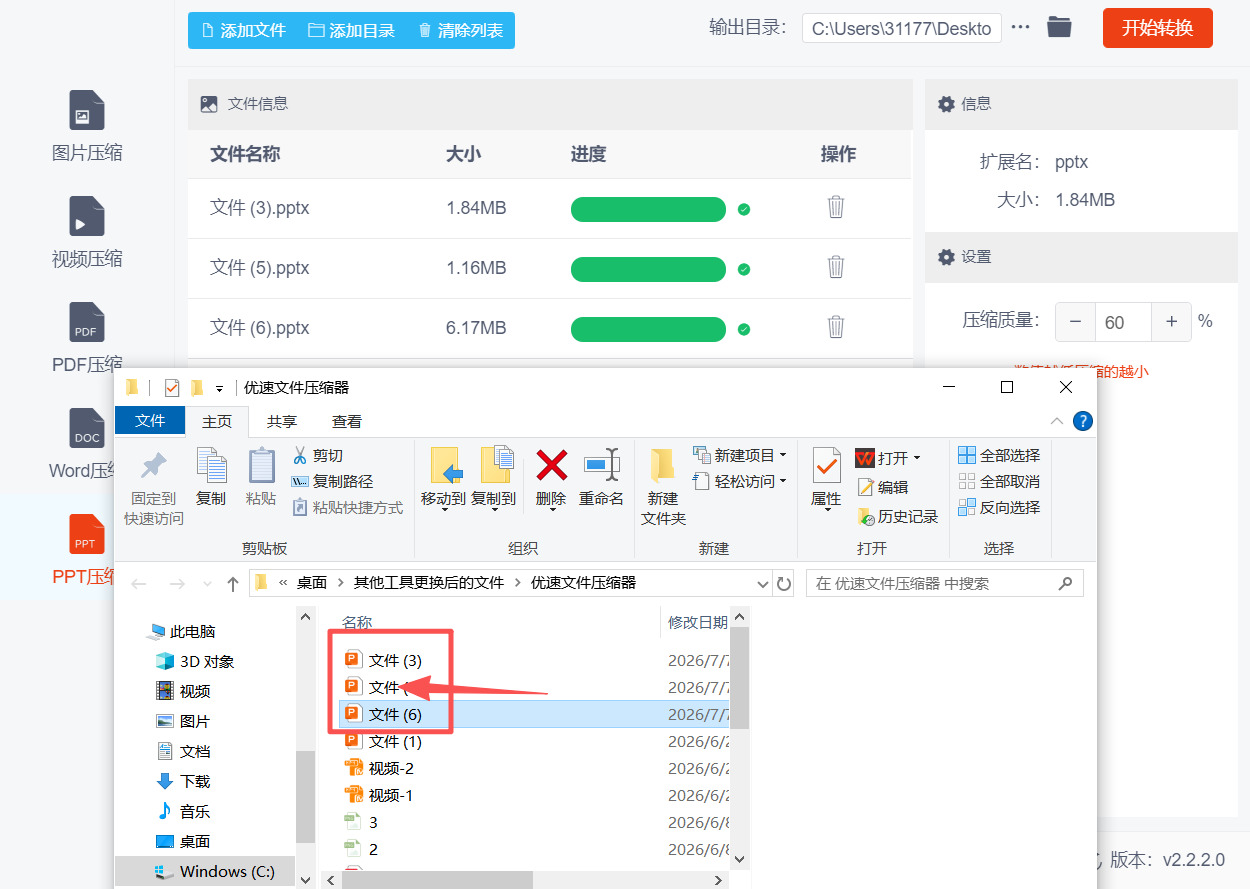Click the orange 开始转换 button
Screen dimensions: 1250x889
[1158, 28]
